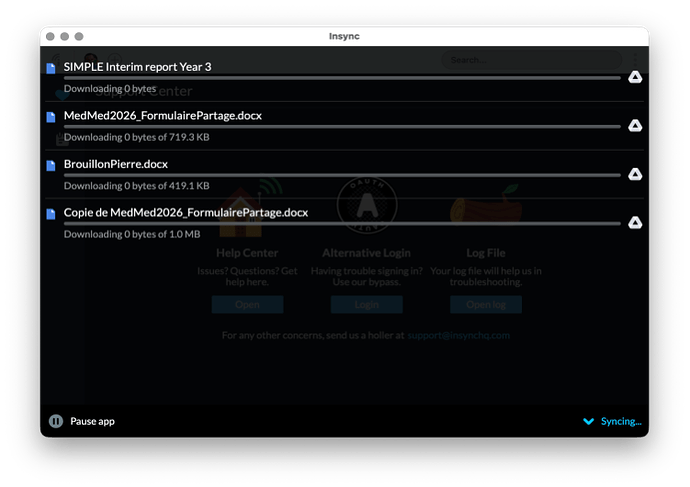Click the document icon beside MedMed2026_FormulairePartage.docx
The height and width of the screenshot is (487, 690).
(51, 117)
